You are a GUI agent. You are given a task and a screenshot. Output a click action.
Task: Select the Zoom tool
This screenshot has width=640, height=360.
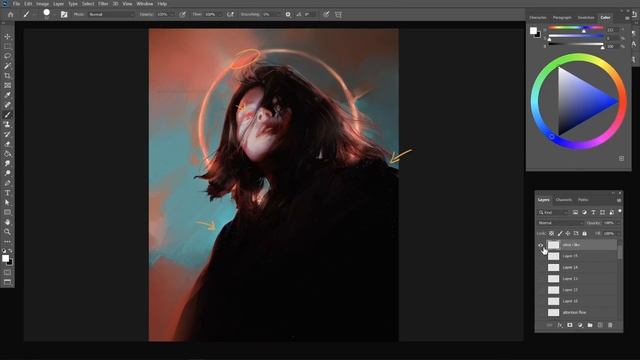click(7, 232)
